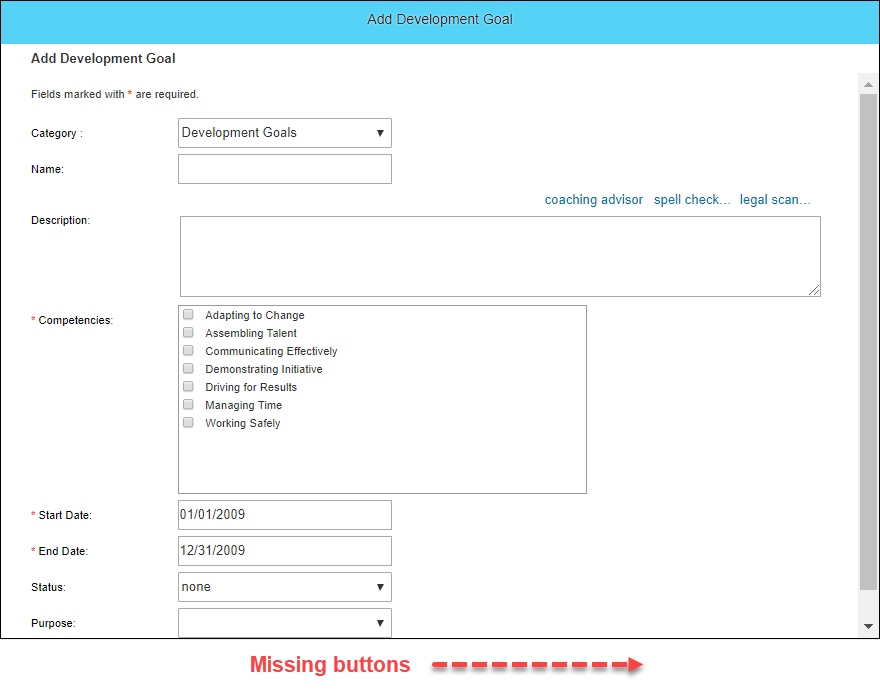Open the coaching advisor link
The image size is (880, 690).
click(594, 200)
